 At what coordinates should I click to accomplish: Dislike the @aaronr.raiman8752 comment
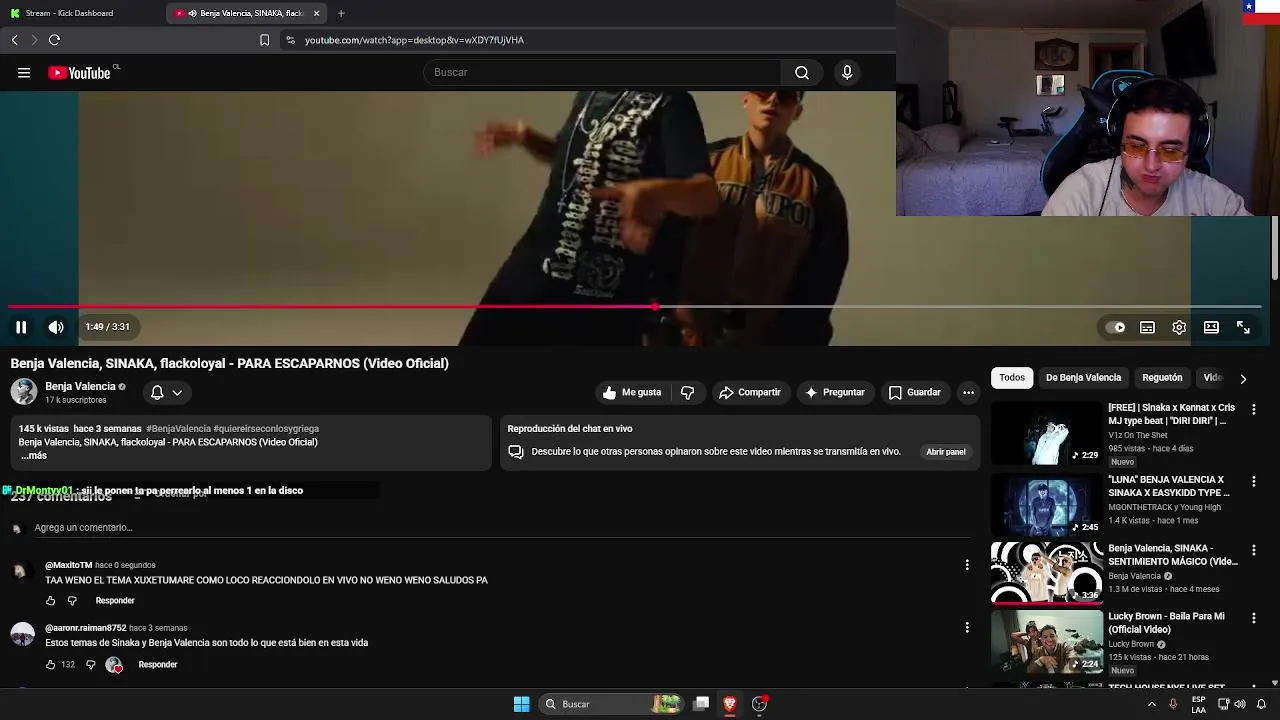(90, 665)
